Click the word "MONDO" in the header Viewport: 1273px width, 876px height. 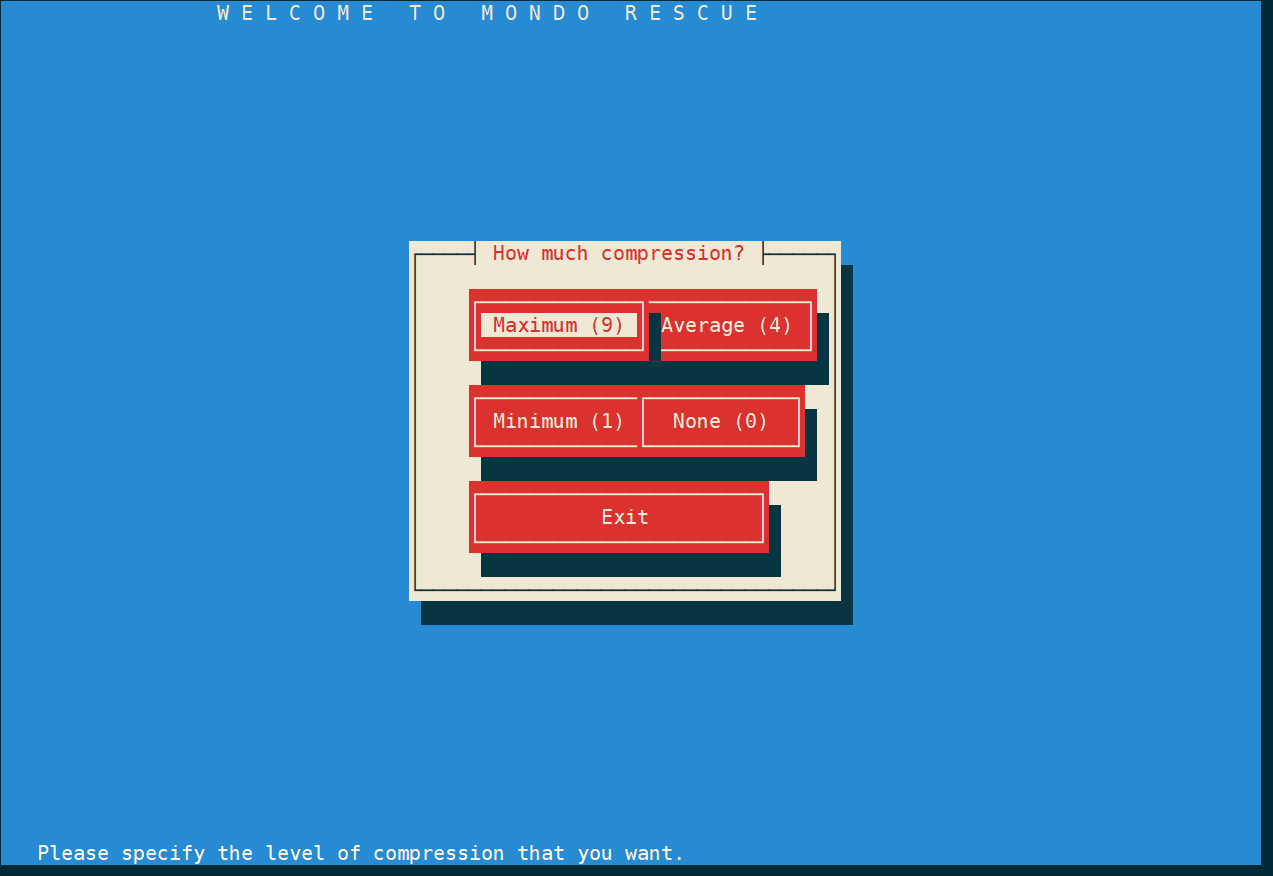(537, 13)
